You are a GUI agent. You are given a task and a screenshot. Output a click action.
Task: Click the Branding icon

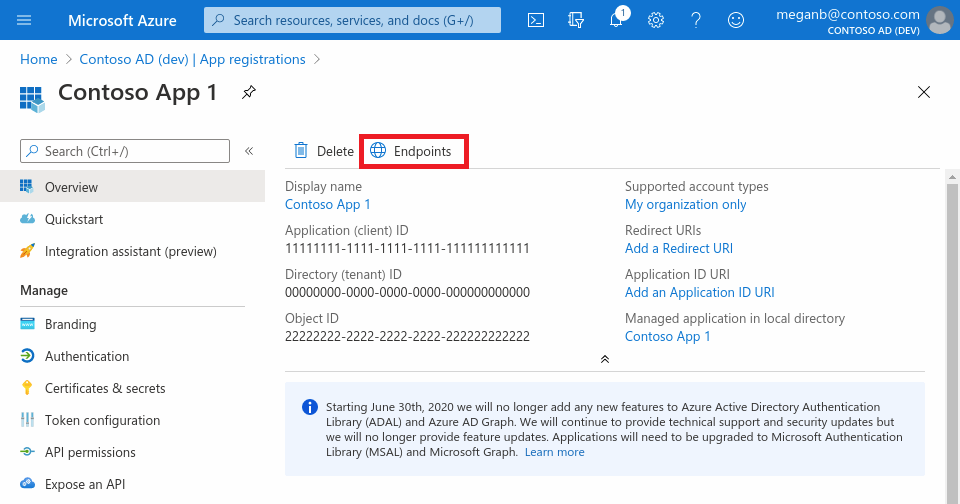(28, 323)
